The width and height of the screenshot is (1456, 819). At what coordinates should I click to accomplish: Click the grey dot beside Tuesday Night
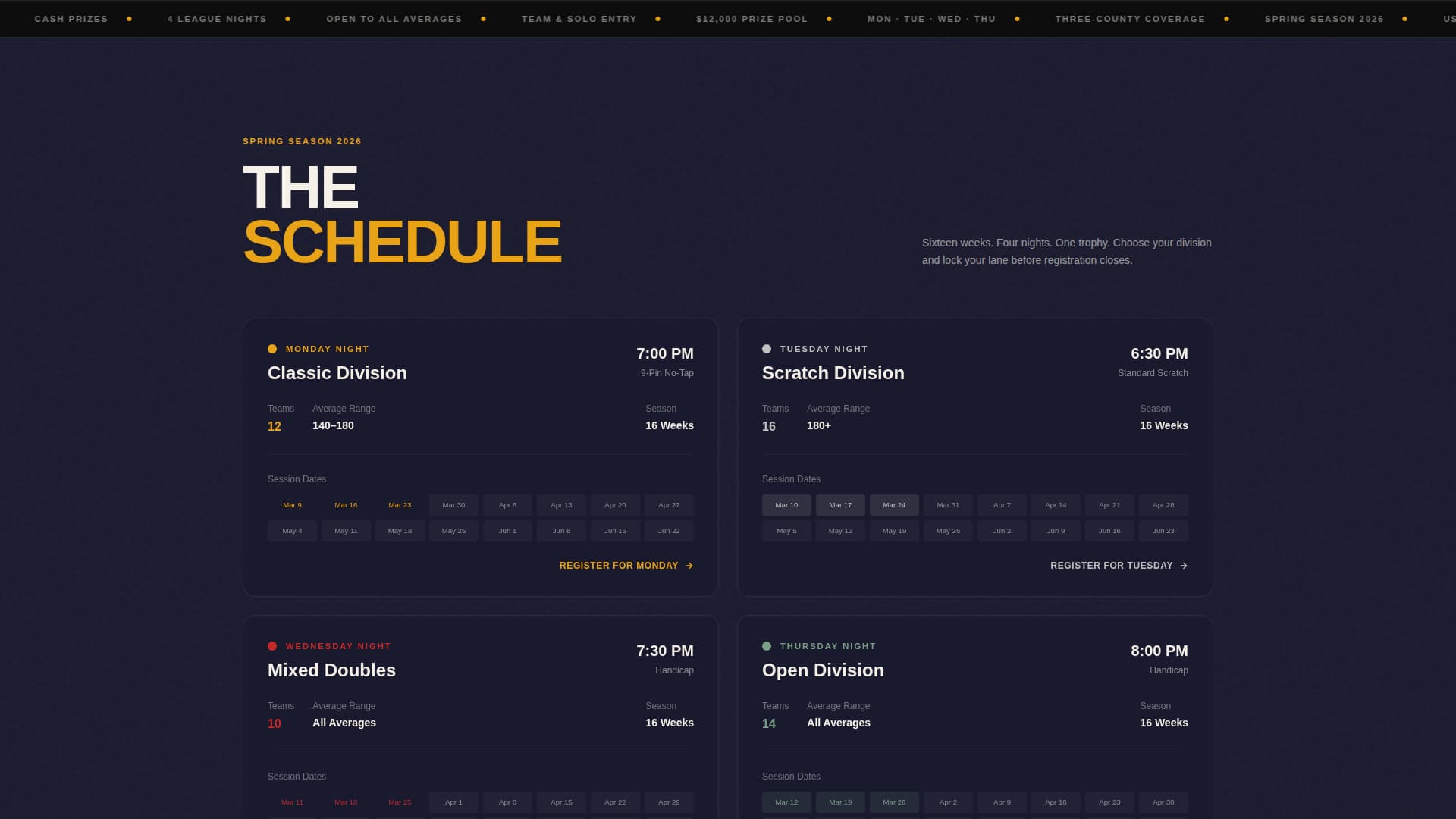click(767, 349)
